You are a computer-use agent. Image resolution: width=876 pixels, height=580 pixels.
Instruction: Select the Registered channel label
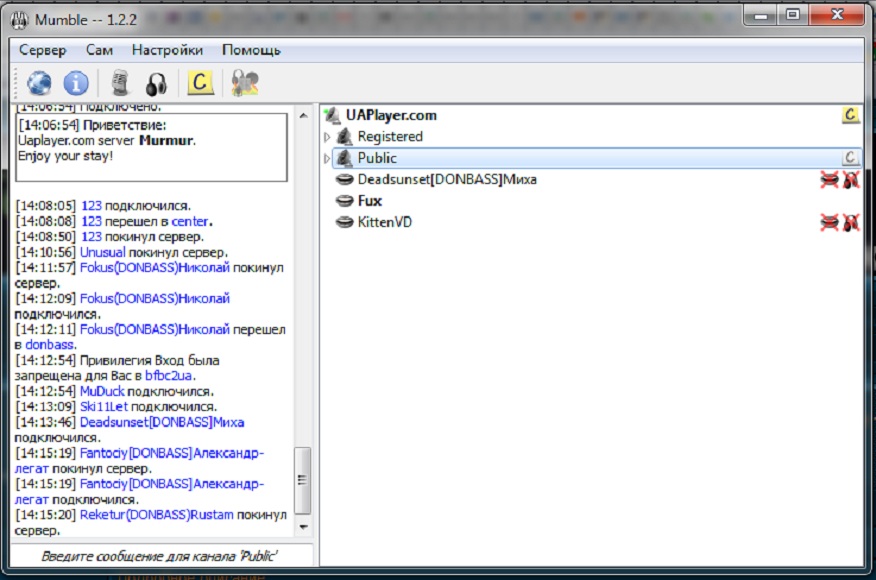(390, 136)
